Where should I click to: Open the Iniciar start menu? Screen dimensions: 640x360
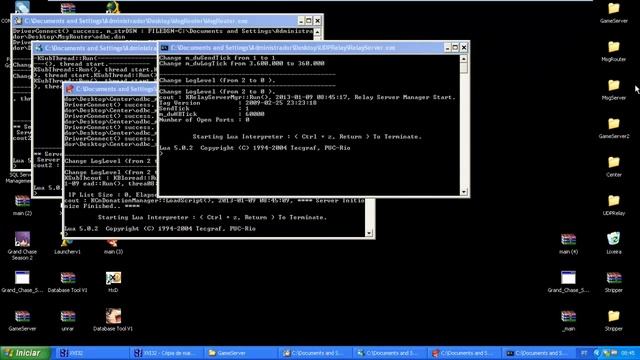tap(25, 353)
